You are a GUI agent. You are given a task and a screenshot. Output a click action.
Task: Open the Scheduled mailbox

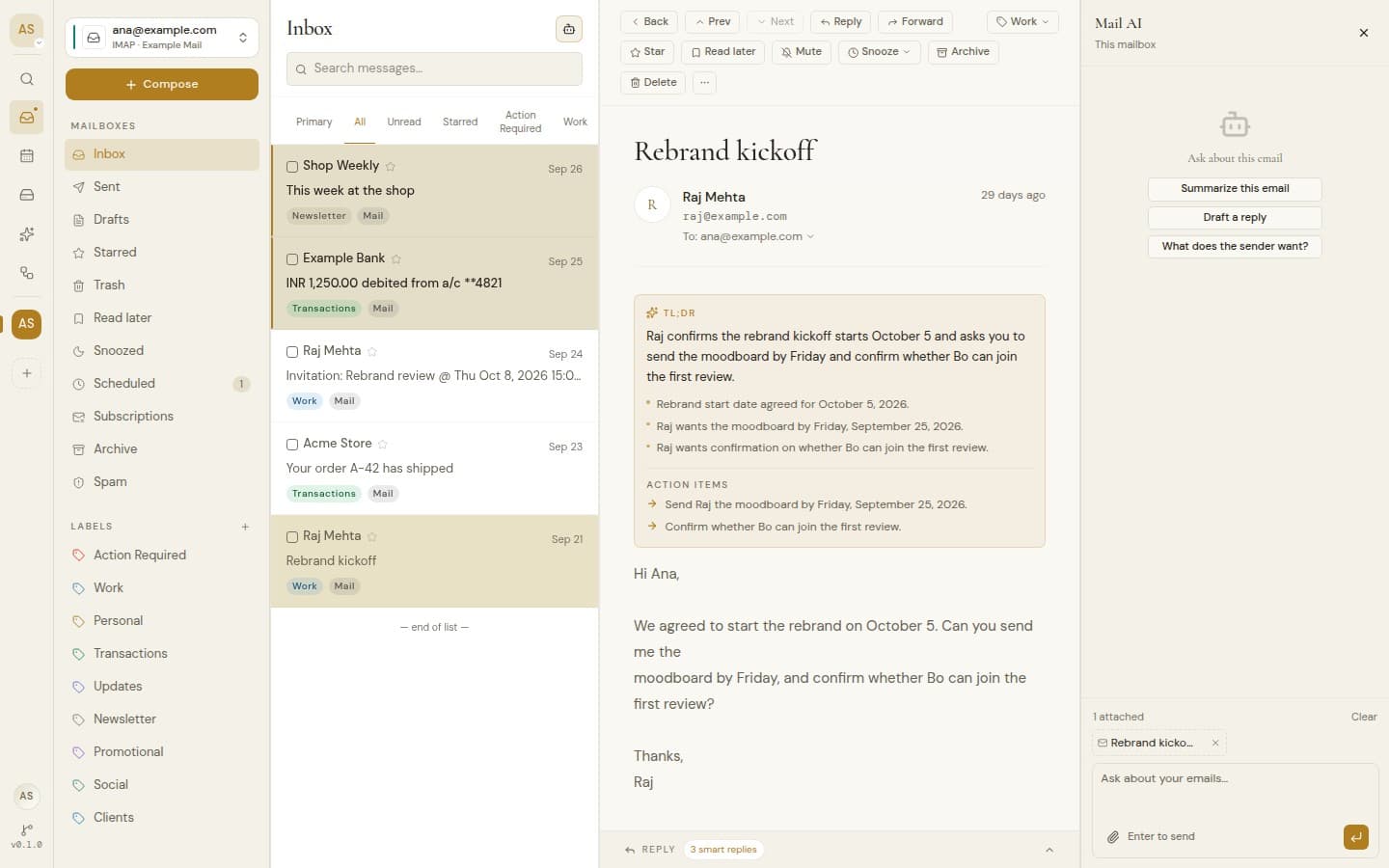(x=162, y=384)
